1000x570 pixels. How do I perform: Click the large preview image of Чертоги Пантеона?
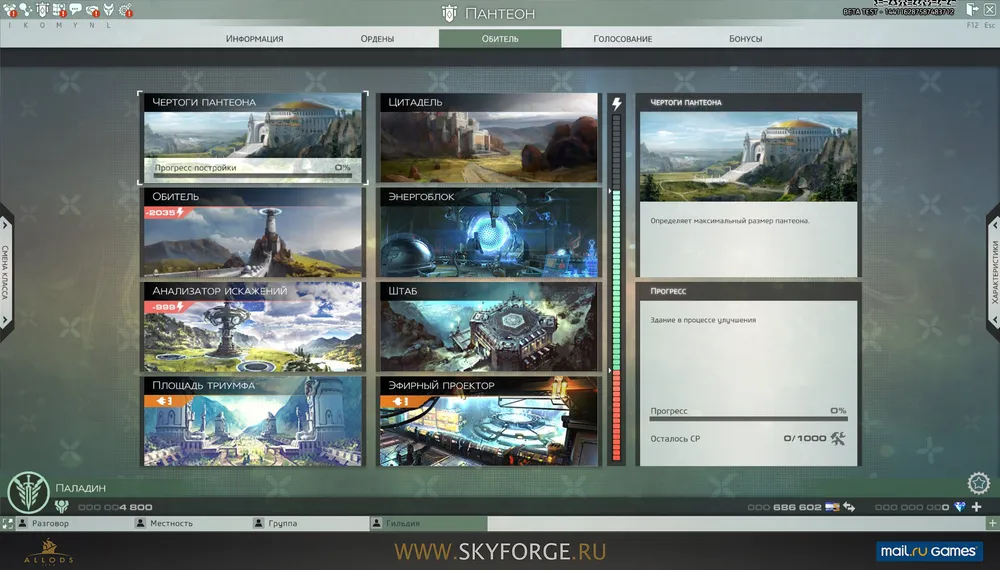coord(748,156)
